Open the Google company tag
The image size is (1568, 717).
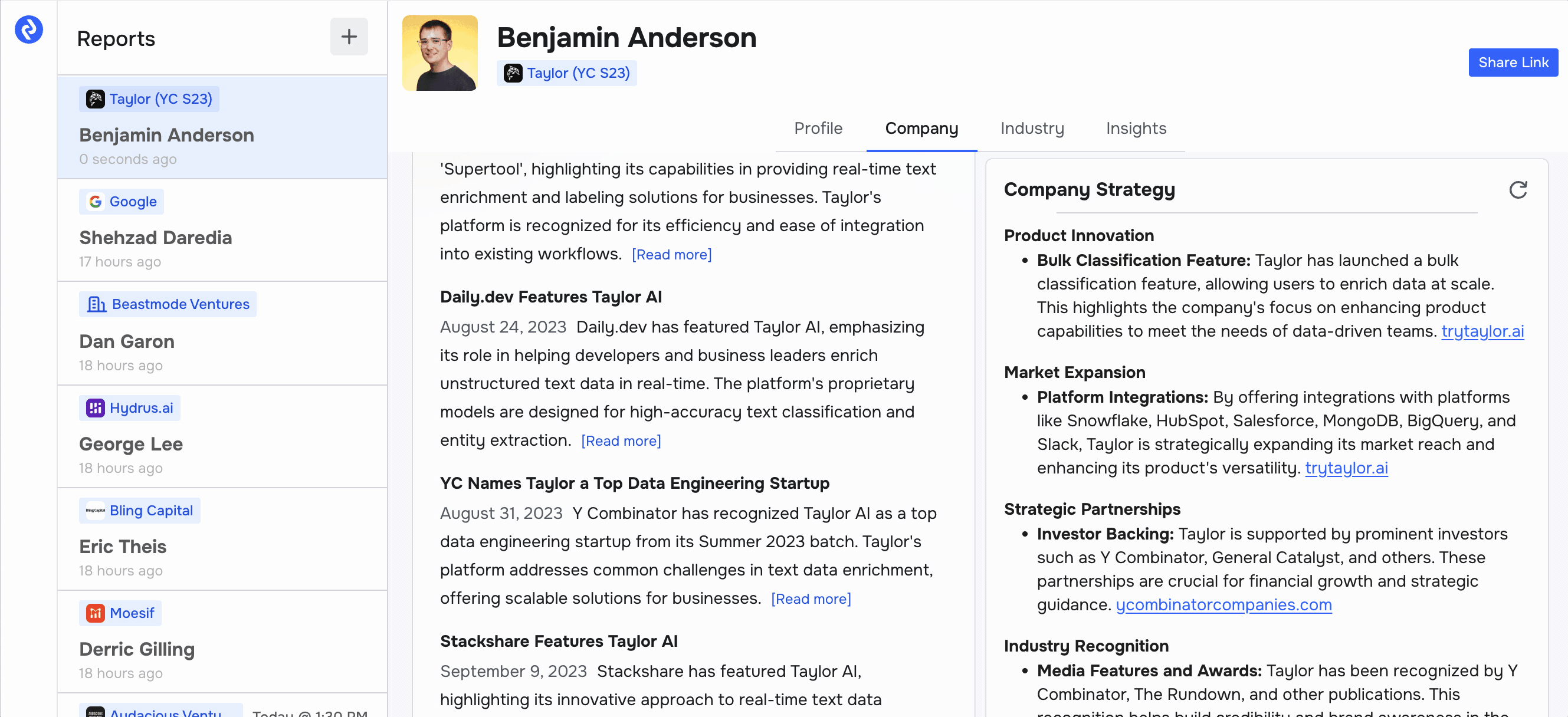(x=121, y=202)
